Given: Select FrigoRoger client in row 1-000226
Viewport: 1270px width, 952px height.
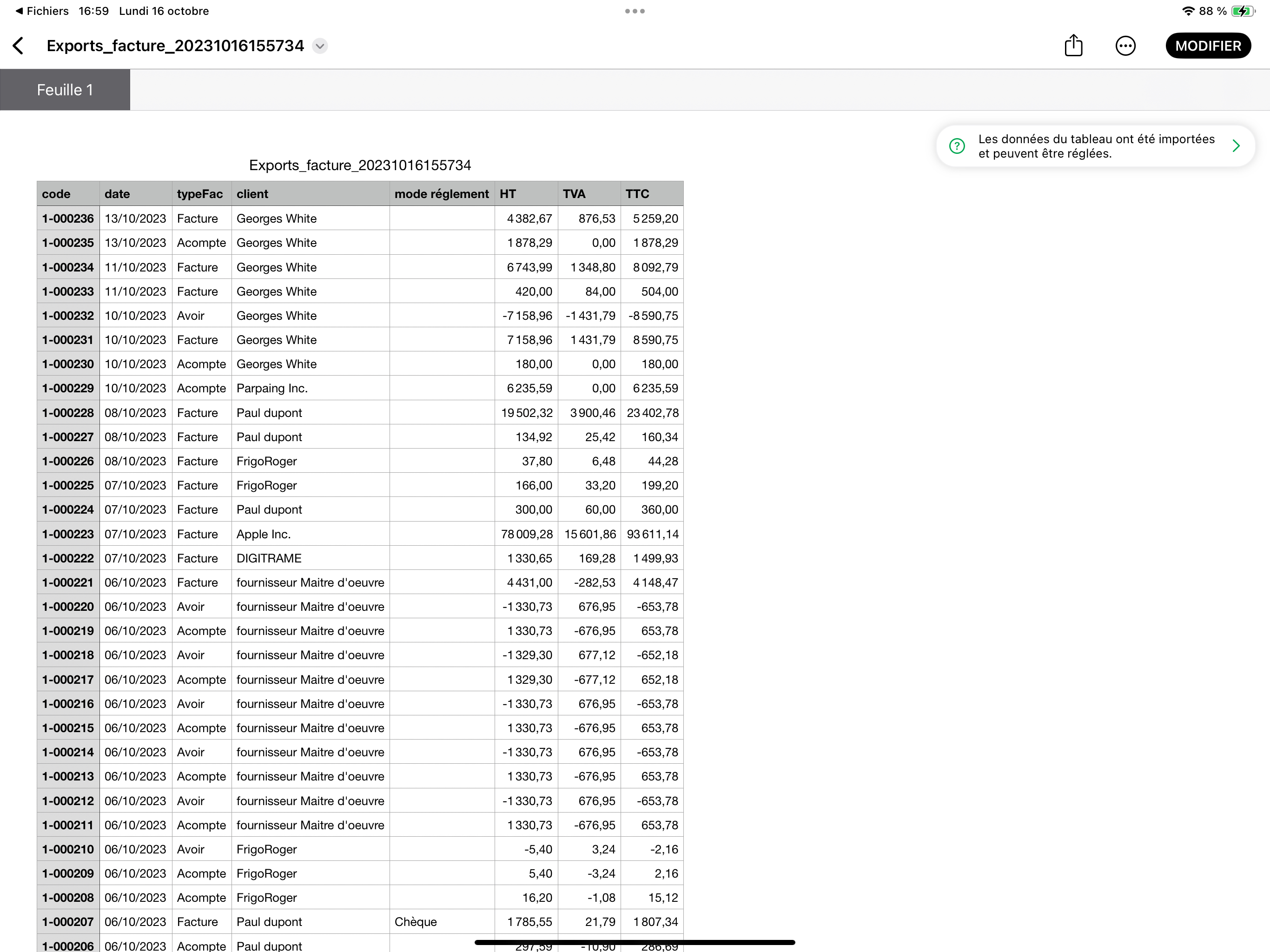Looking at the screenshot, I should click(311, 461).
